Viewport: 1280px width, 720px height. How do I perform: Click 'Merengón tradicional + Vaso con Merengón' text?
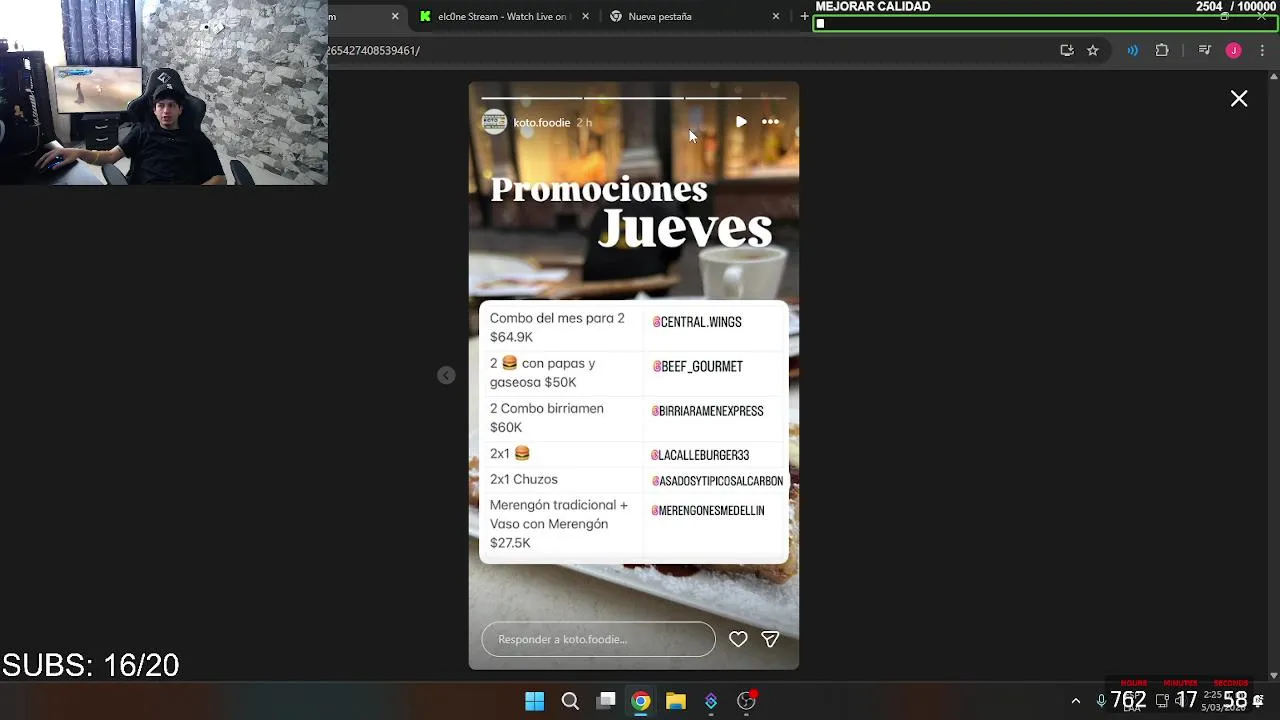(x=559, y=514)
